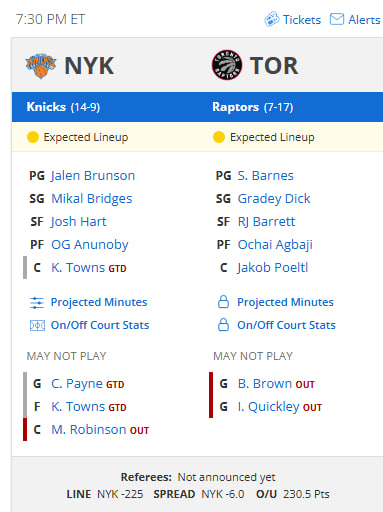Click the Knicks team logo

tap(41, 66)
